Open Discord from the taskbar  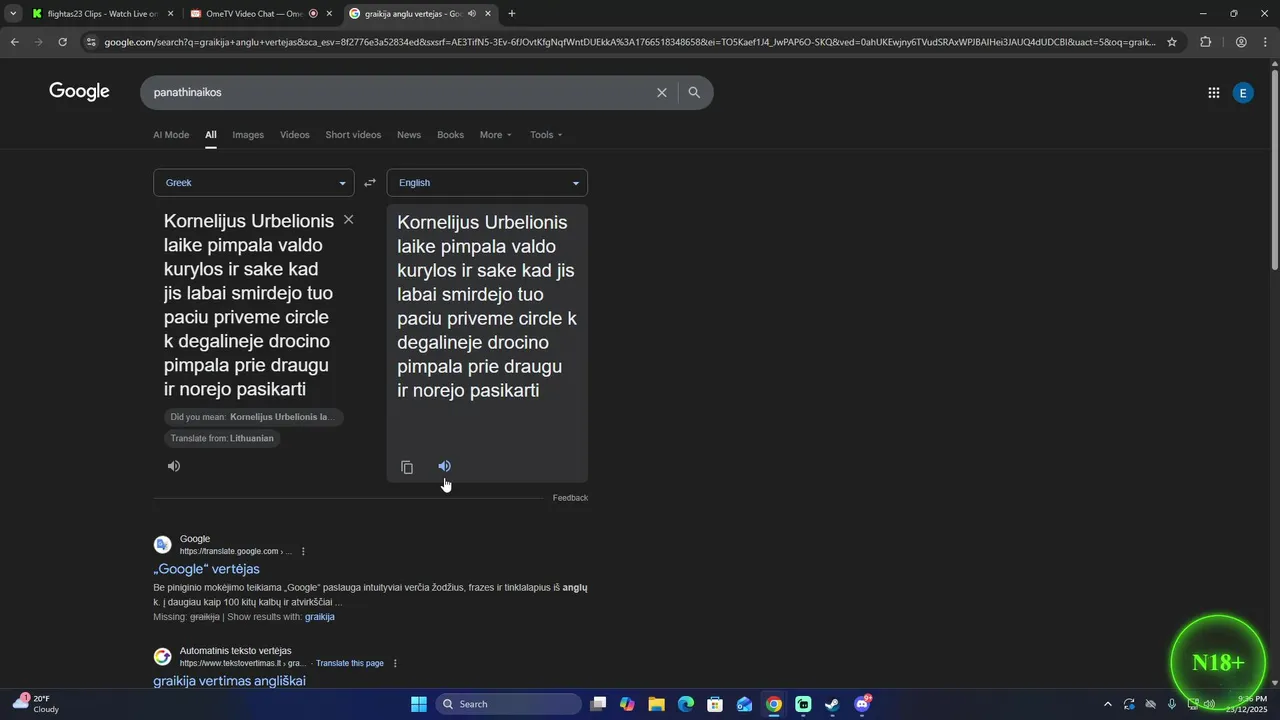tap(862, 704)
